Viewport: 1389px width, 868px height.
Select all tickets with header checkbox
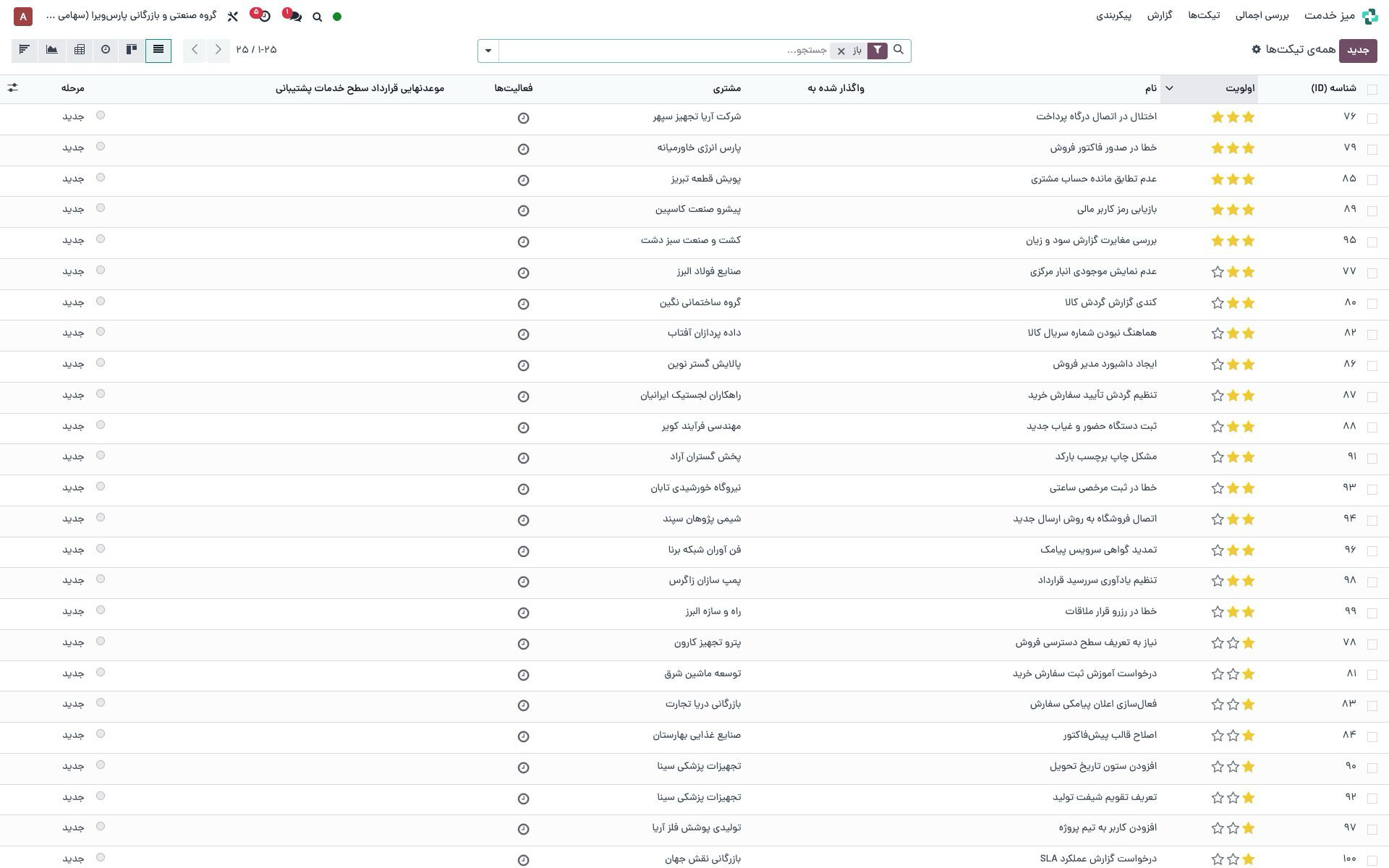[1372, 89]
